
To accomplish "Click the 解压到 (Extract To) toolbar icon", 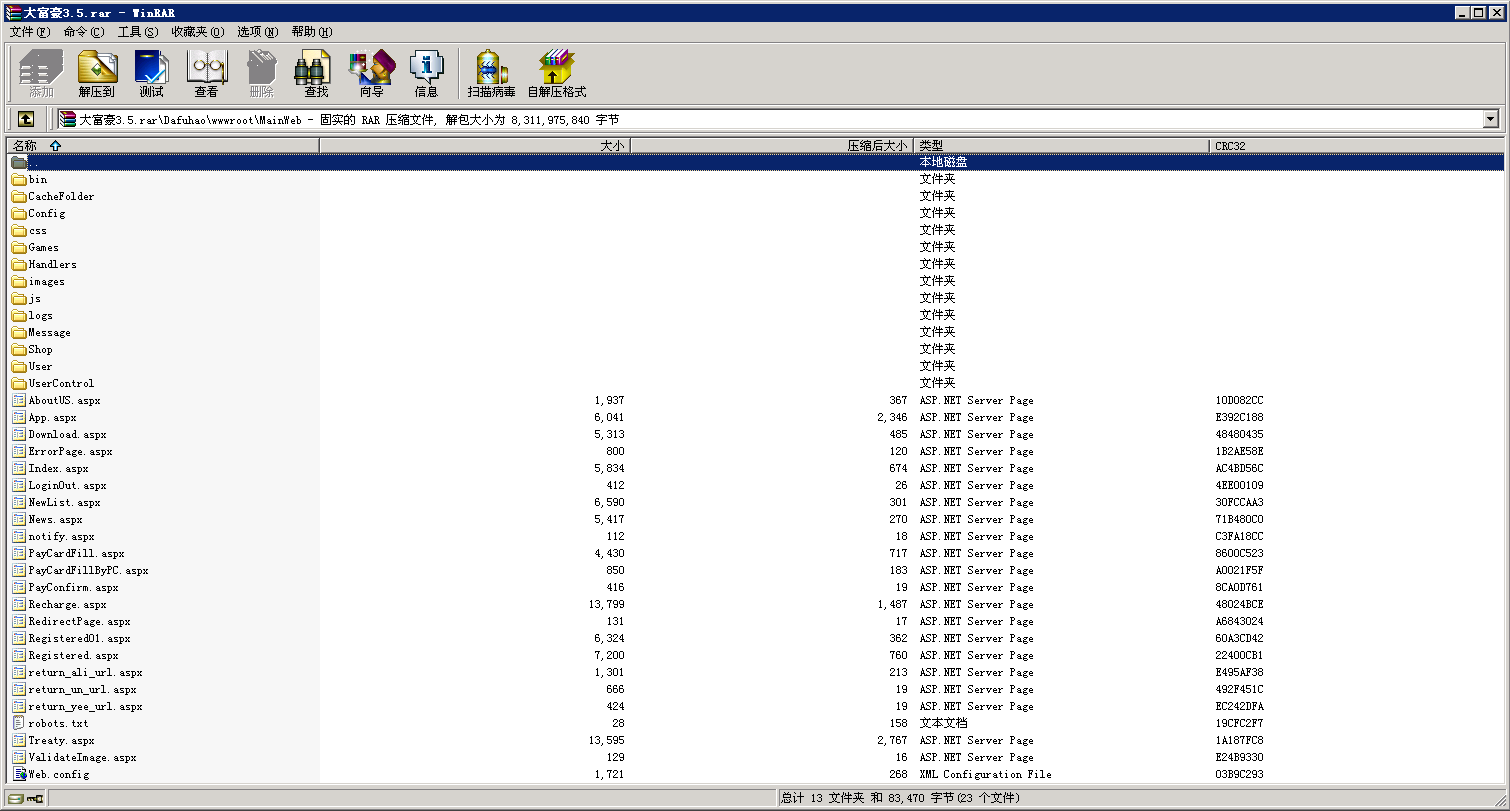I will tap(97, 73).
